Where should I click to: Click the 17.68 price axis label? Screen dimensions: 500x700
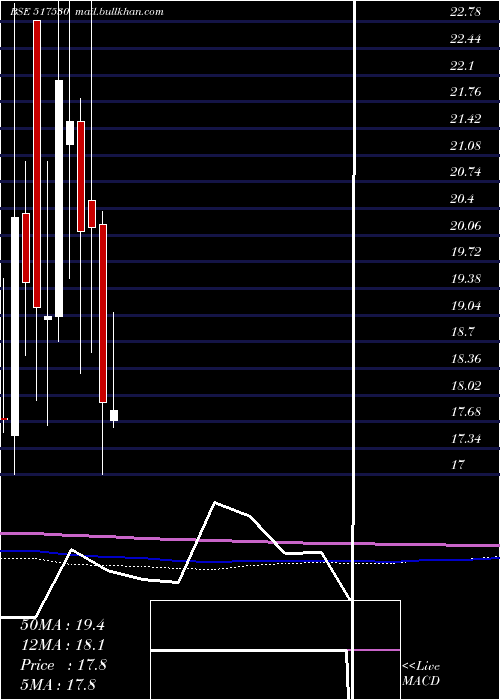pyautogui.click(x=466, y=412)
